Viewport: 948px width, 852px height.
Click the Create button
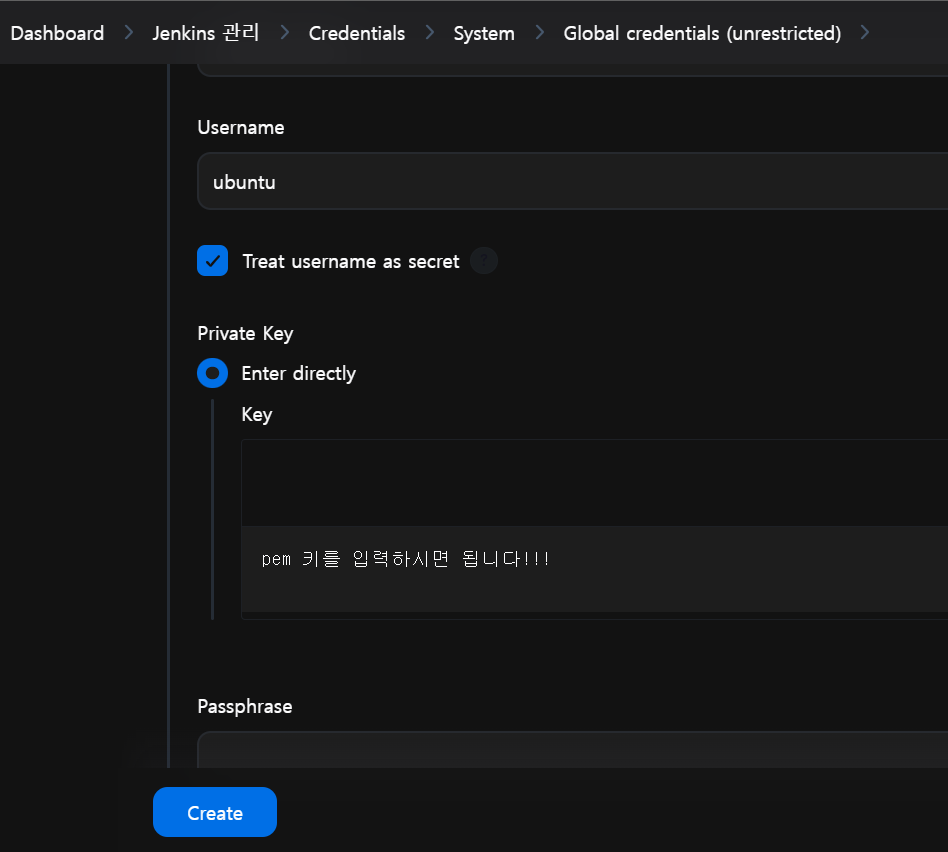pos(215,812)
